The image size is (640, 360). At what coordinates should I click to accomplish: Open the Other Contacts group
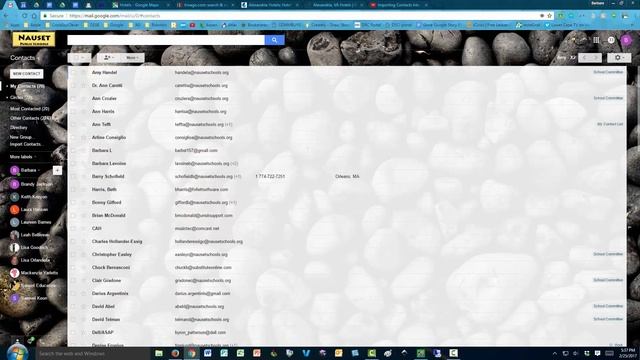coord(31,118)
